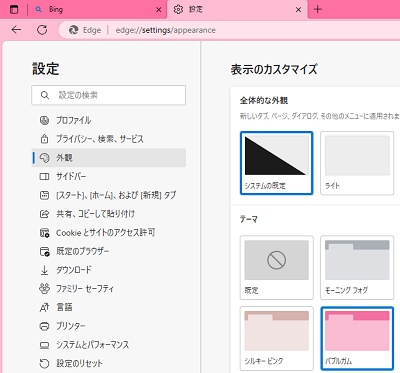Select the バブルガム theme
The image size is (400, 373).
point(357,338)
